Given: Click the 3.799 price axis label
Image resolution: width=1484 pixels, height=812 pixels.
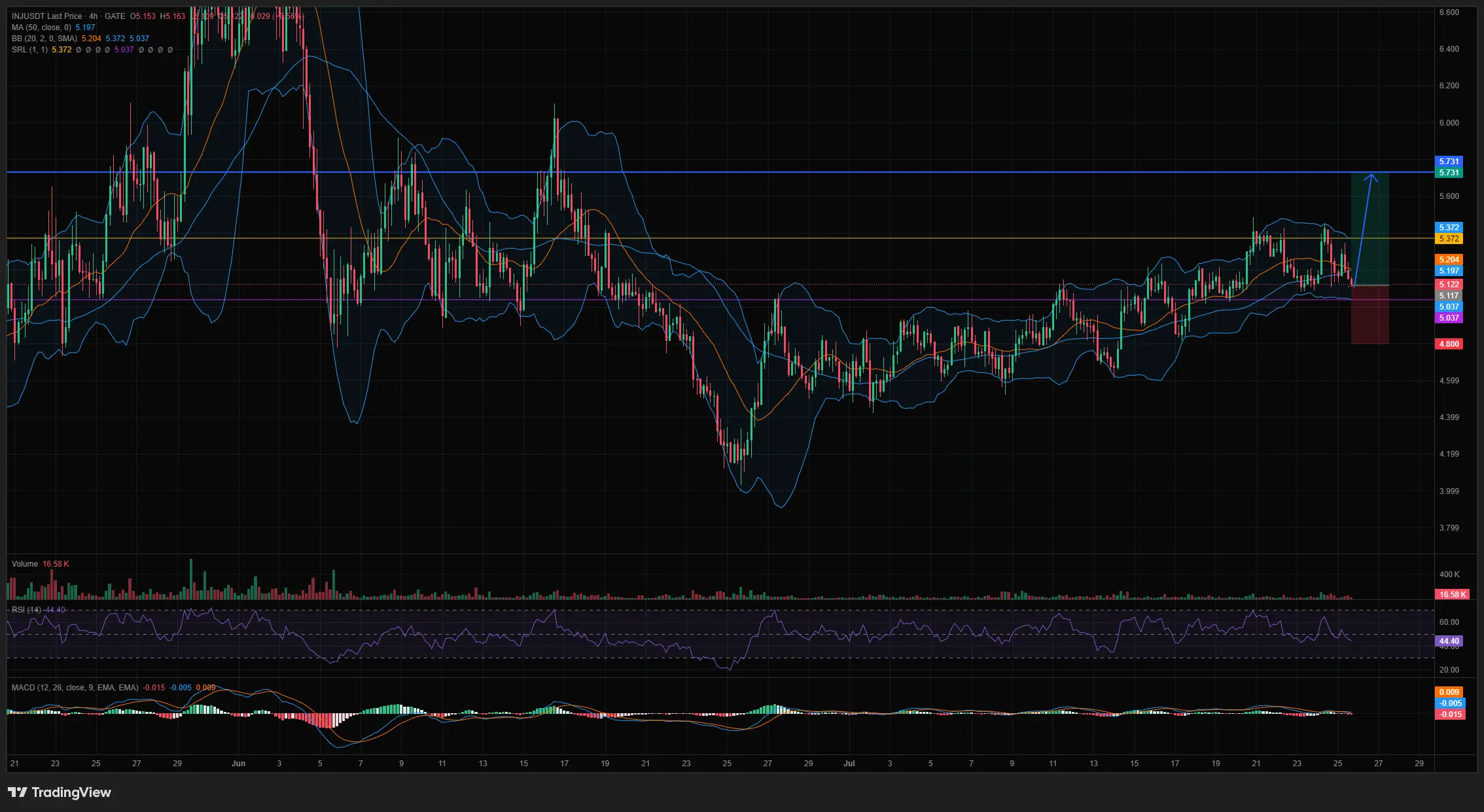Looking at the screenshot, I should coord(1449,528).
